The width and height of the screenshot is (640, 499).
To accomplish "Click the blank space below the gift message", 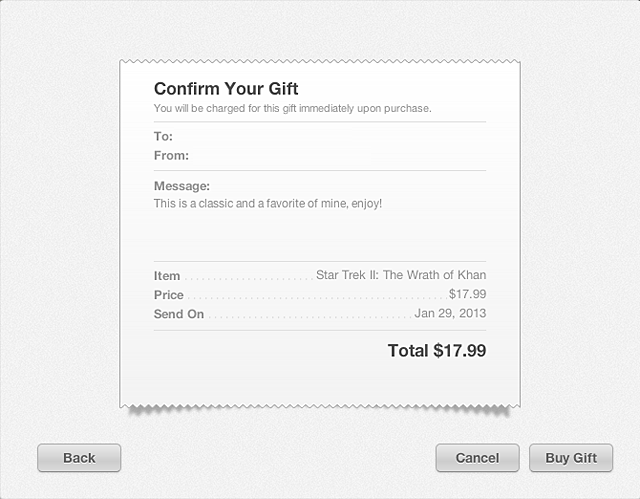I will pyautogui.click(x=320, y=235).
